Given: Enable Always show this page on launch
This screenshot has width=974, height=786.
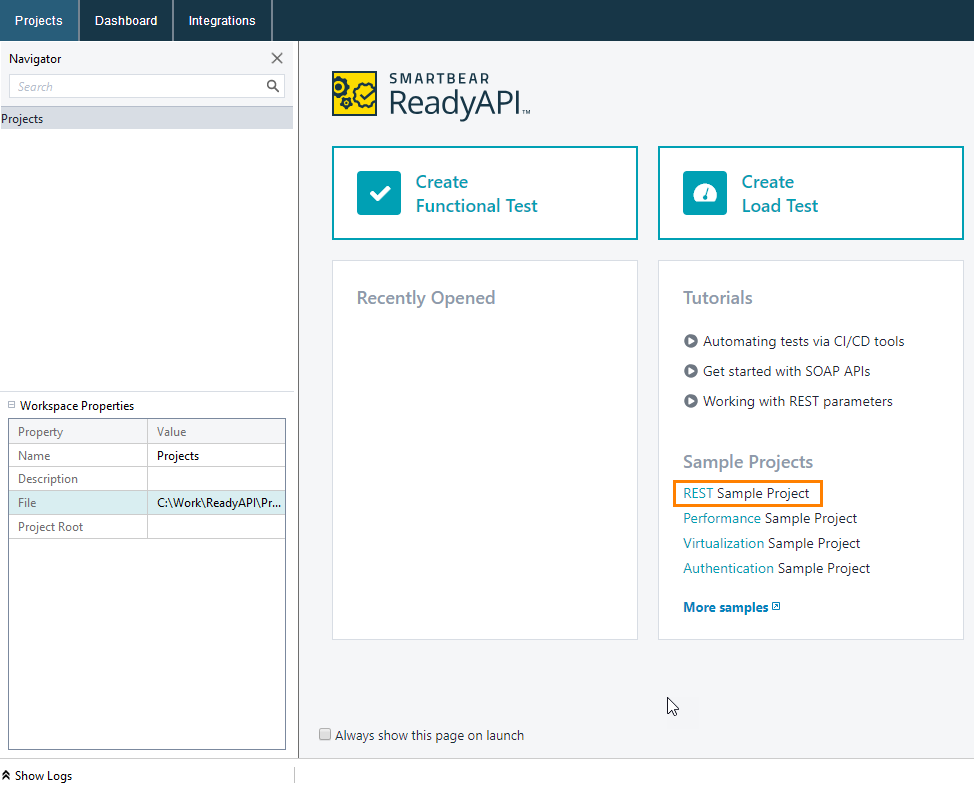Looking at the screenshot, I should [325, 734].
